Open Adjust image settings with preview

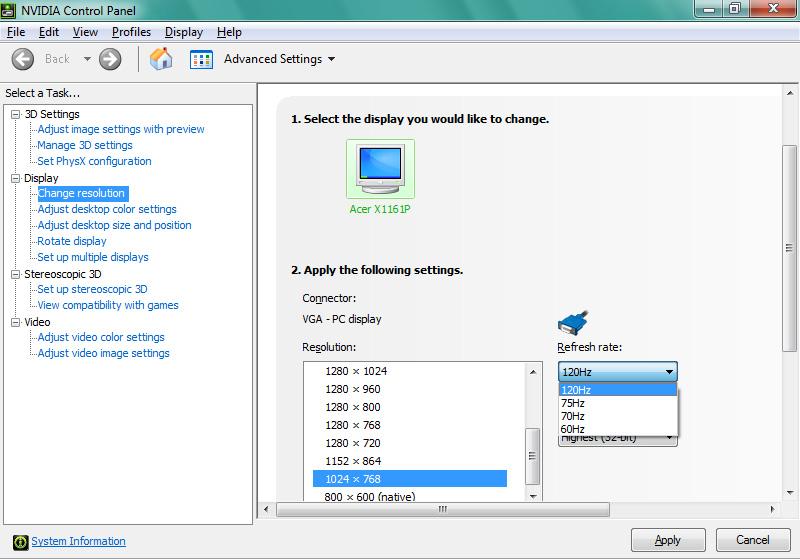click(121, 129)
